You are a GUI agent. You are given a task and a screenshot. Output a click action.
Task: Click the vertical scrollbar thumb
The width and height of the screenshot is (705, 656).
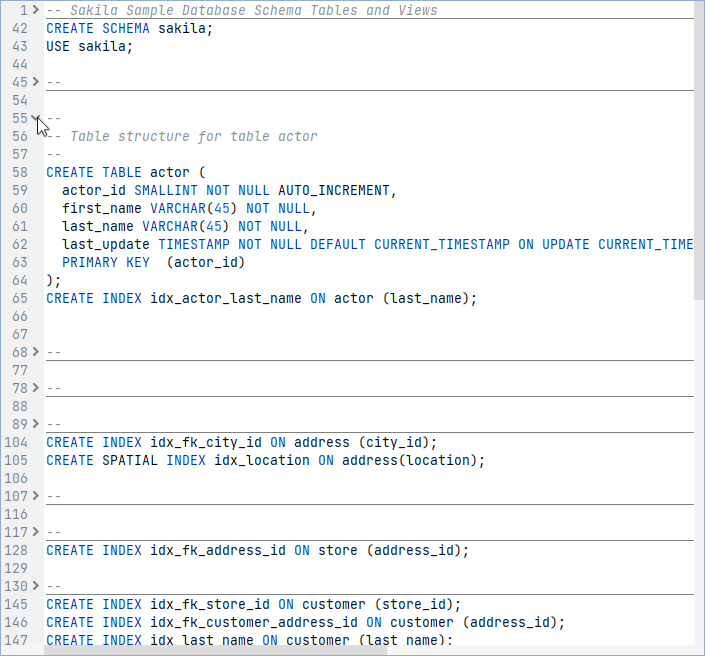click(699, 150)
